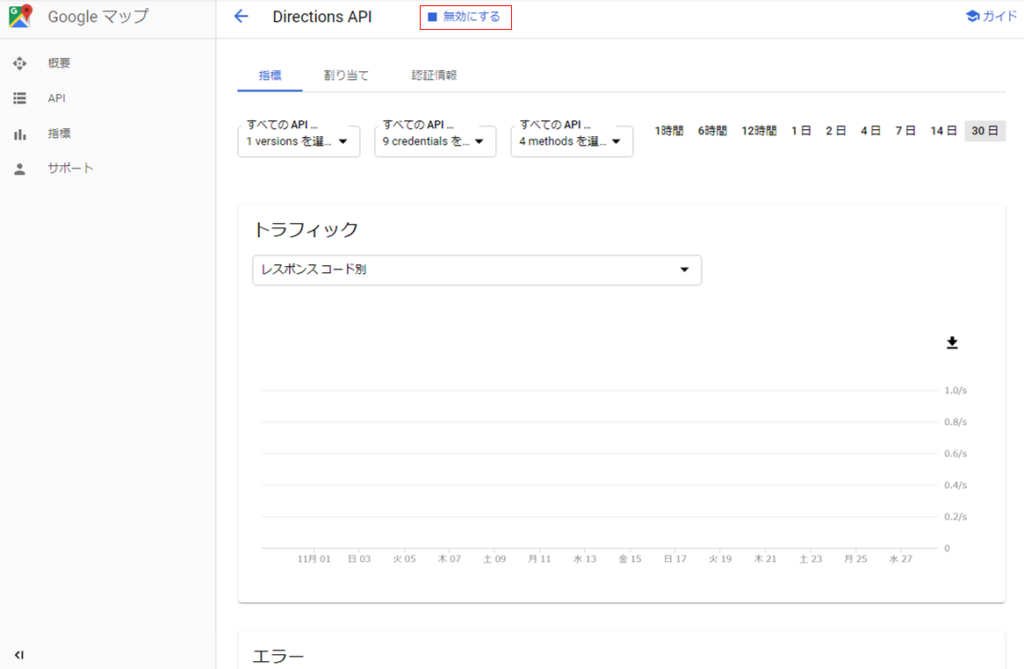
Task: Select the 1 日 time range
Action: click(x=801, y=131)
